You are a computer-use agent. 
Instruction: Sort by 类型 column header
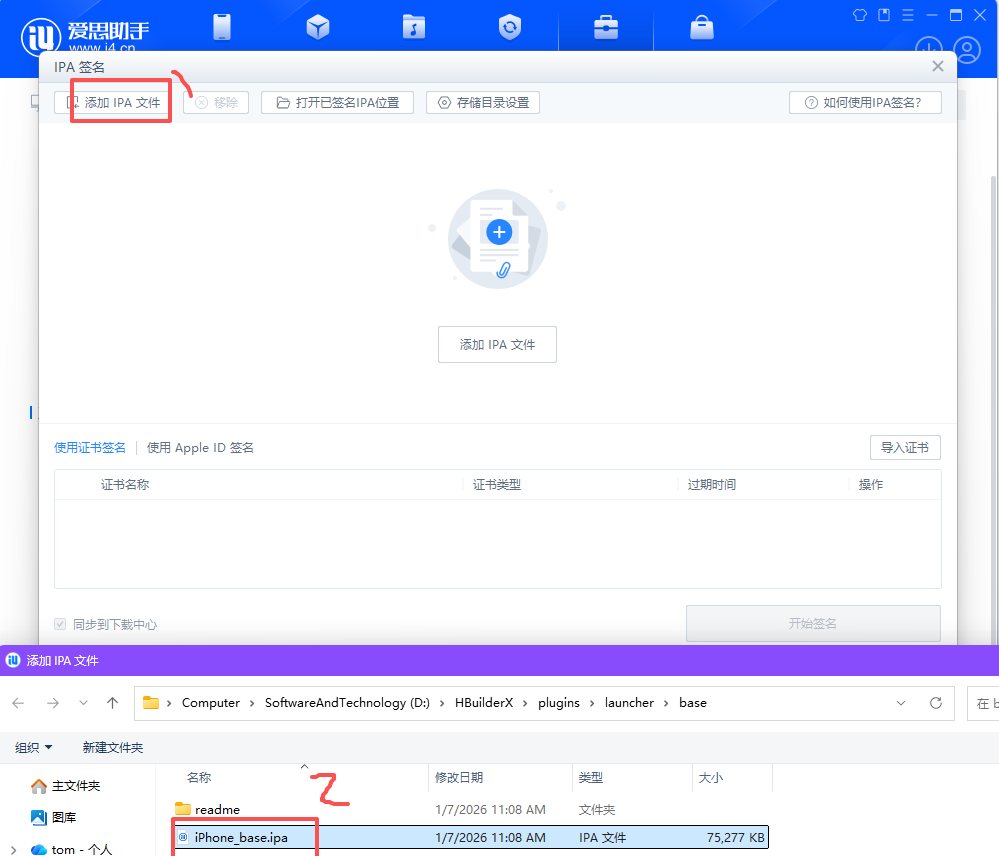[x=591, y=778]
